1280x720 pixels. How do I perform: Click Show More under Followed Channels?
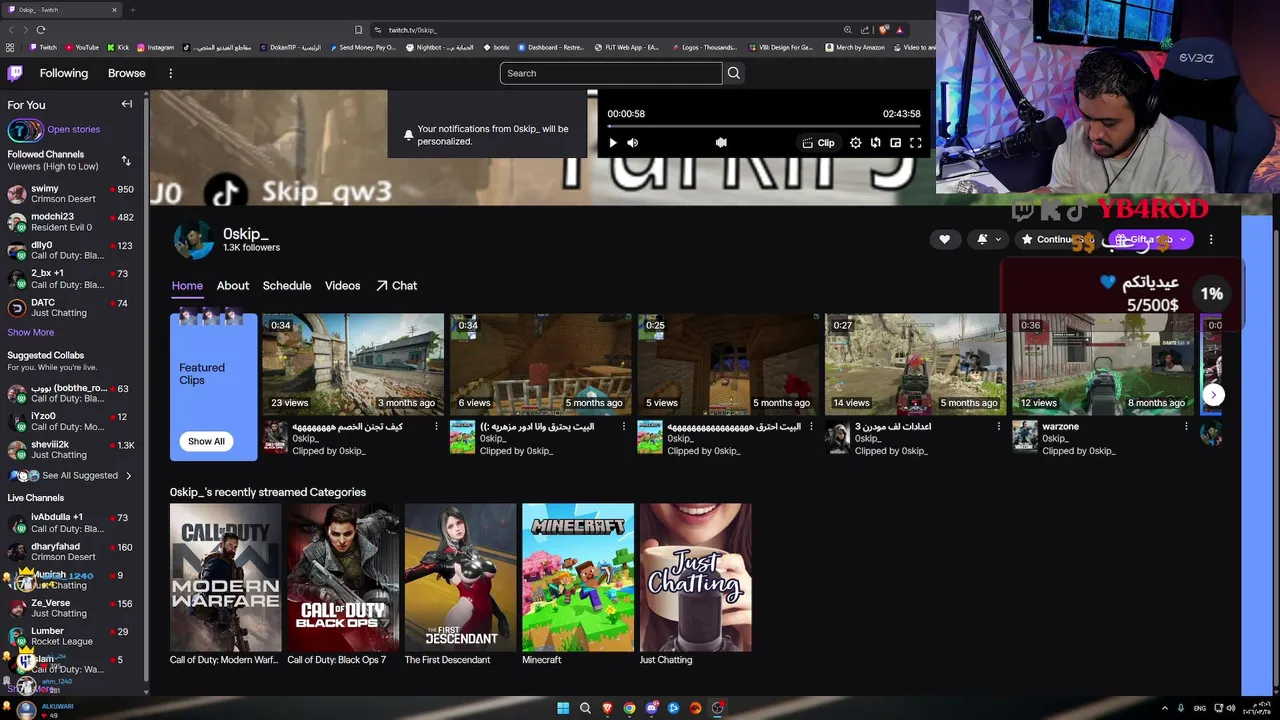click(31, 332)
